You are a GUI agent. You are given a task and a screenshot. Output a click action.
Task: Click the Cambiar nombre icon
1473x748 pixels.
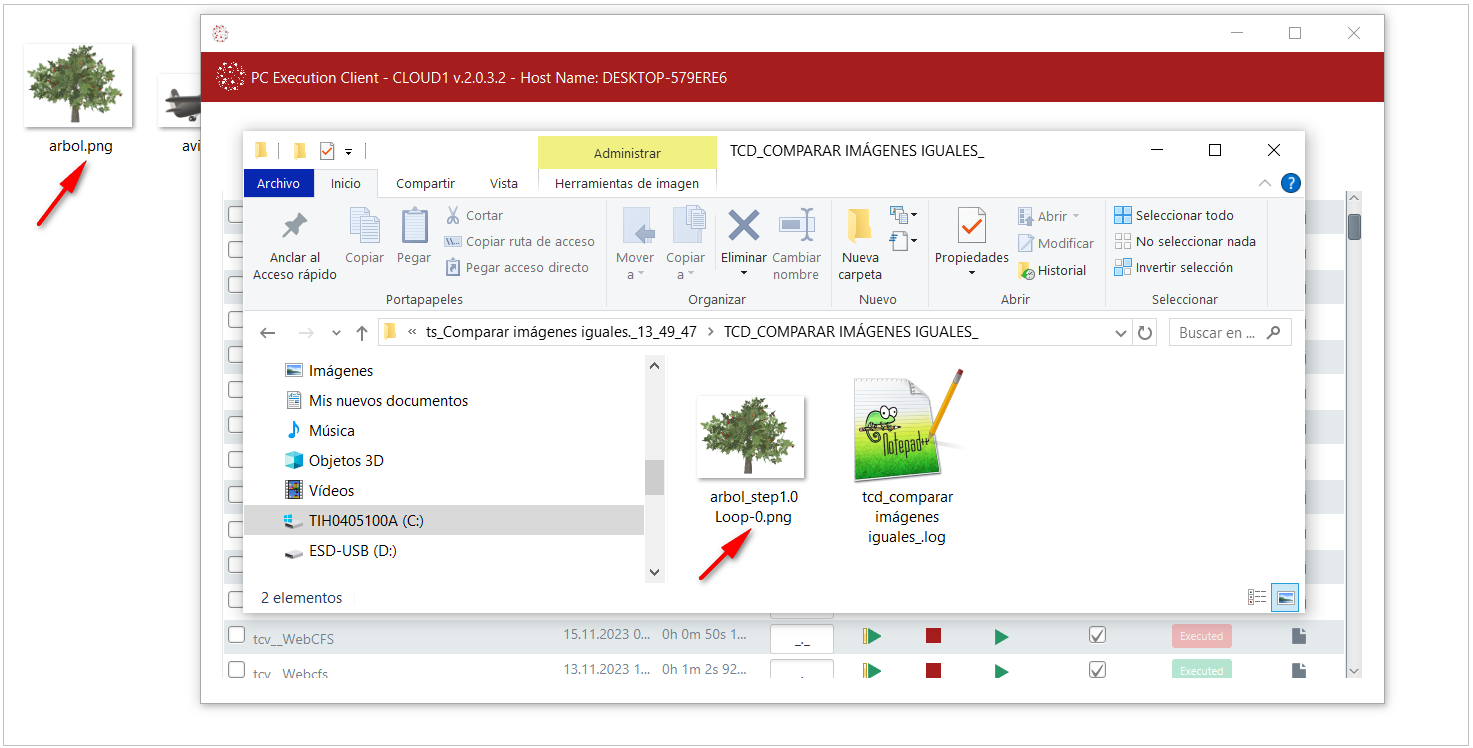click(796, 226)
